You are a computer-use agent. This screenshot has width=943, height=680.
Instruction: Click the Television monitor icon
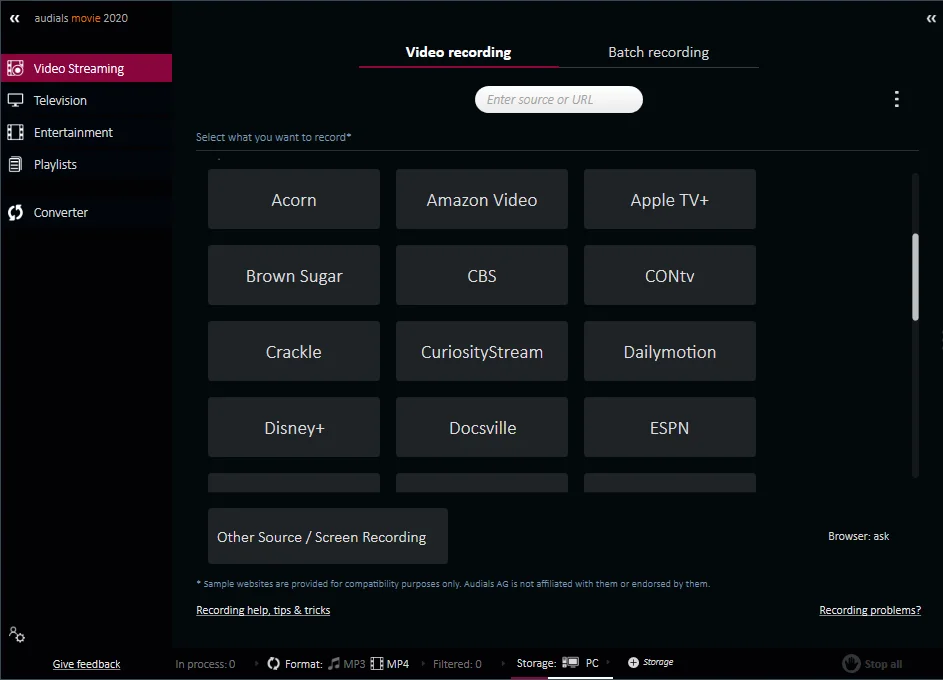pos(15,100)
